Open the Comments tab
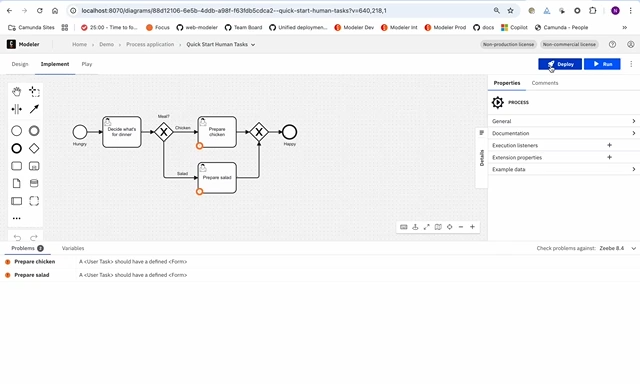640x384 pixels. point(544,83)
